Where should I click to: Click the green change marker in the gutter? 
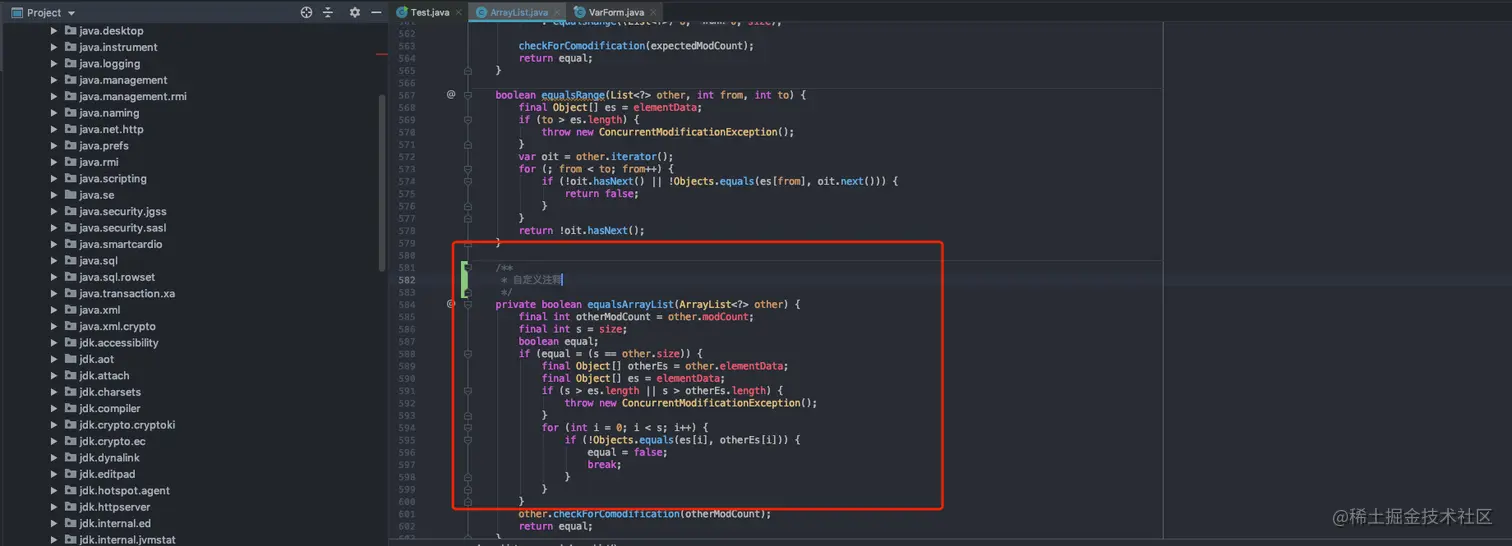[x=465, y=280]
